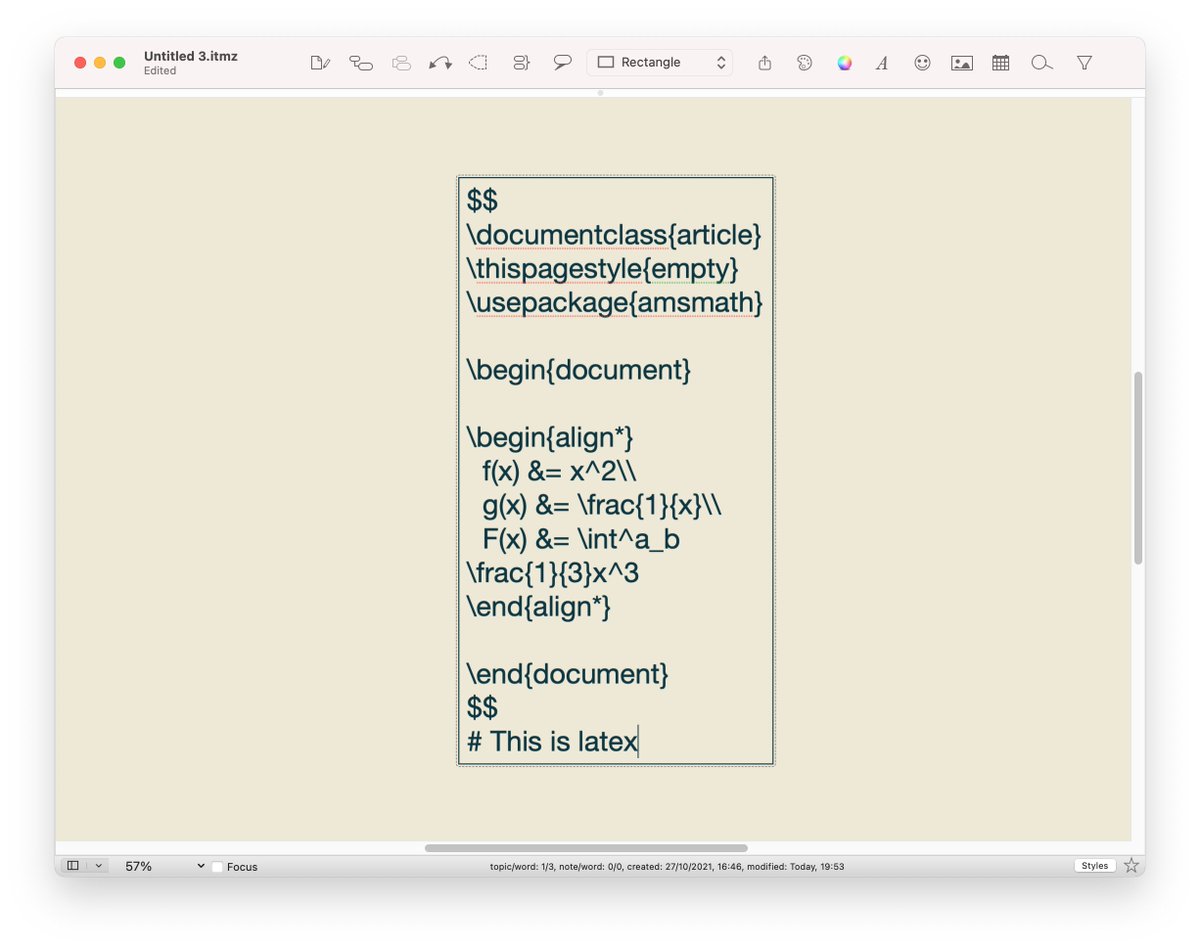
Task: Click the summary bracket icon
Action: [521, 63]
